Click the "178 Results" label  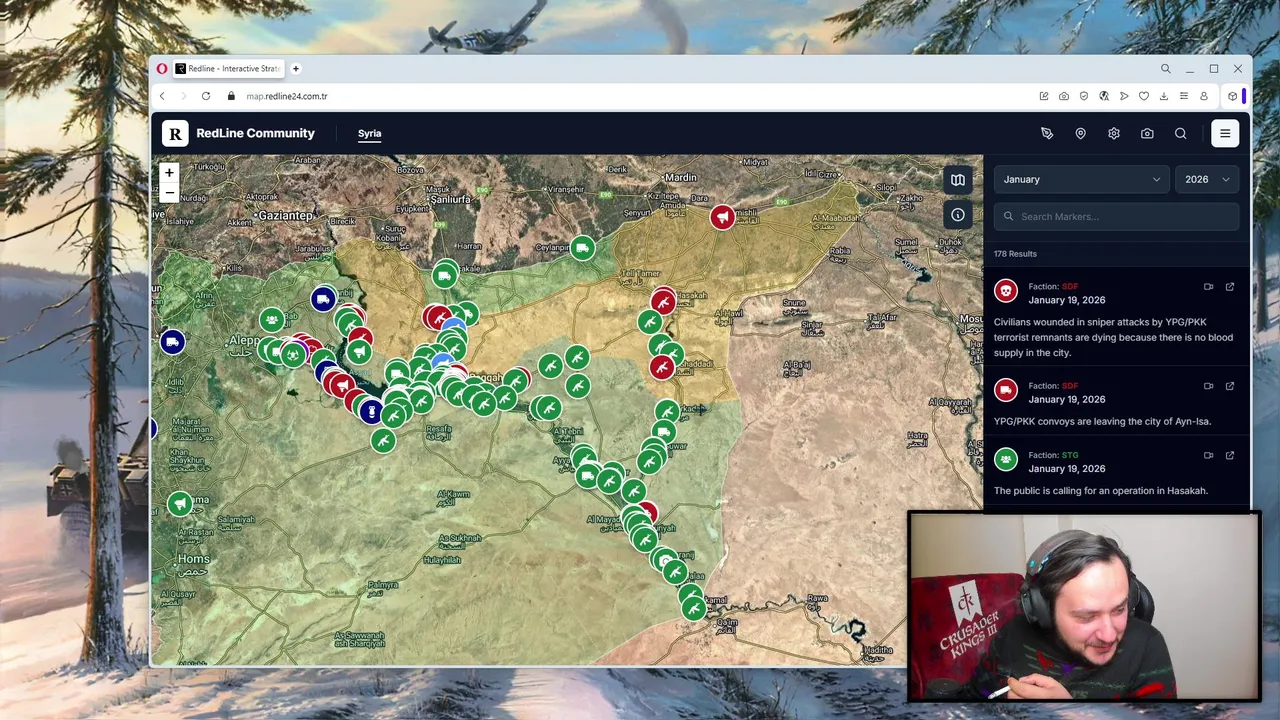1015,254
